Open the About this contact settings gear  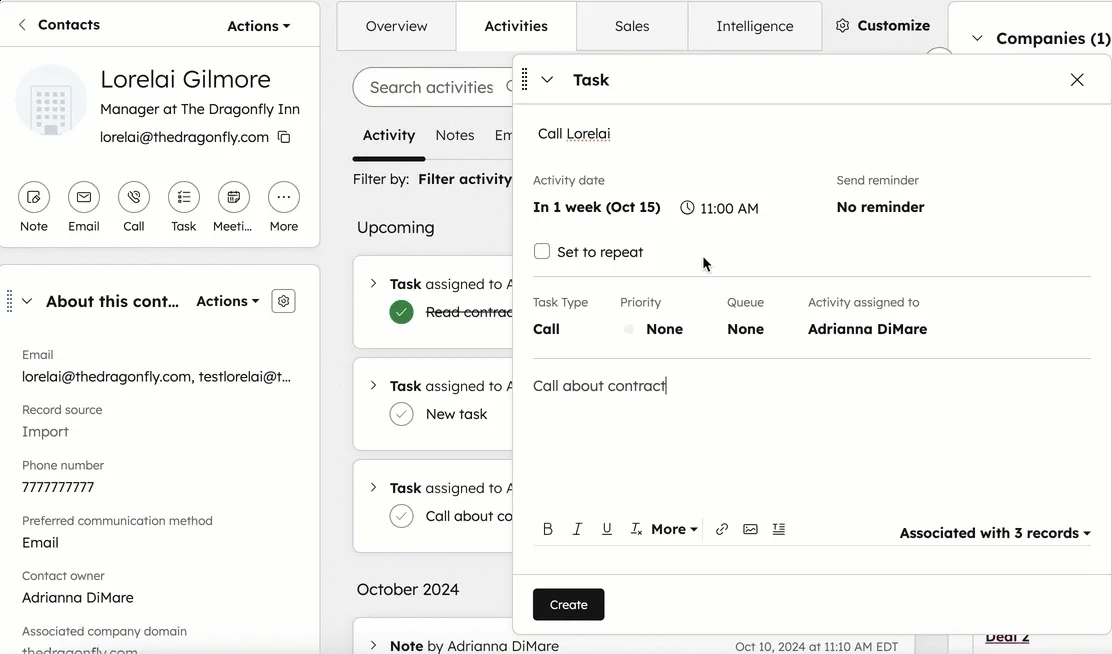coord(284,301)
